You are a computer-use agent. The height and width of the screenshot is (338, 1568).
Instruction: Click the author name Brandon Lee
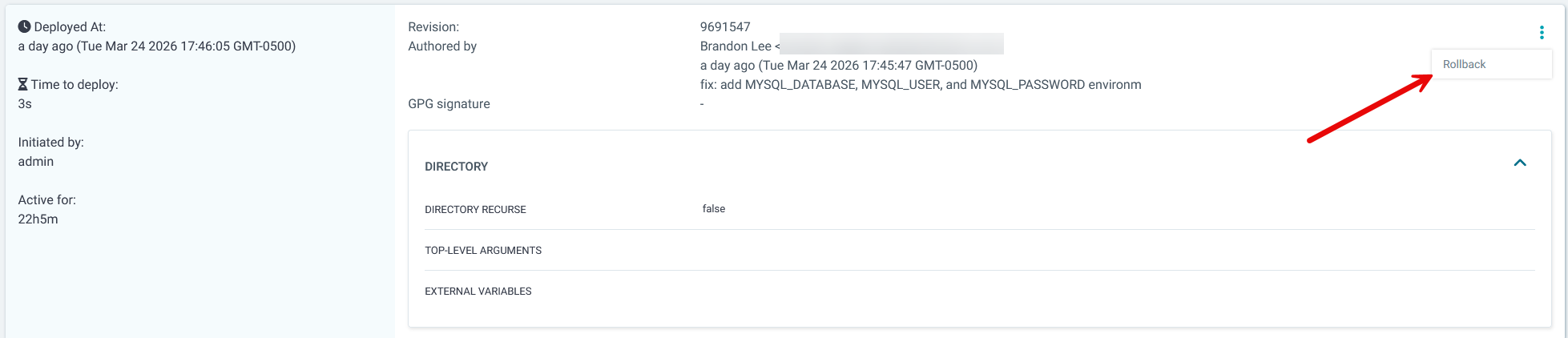736,46
